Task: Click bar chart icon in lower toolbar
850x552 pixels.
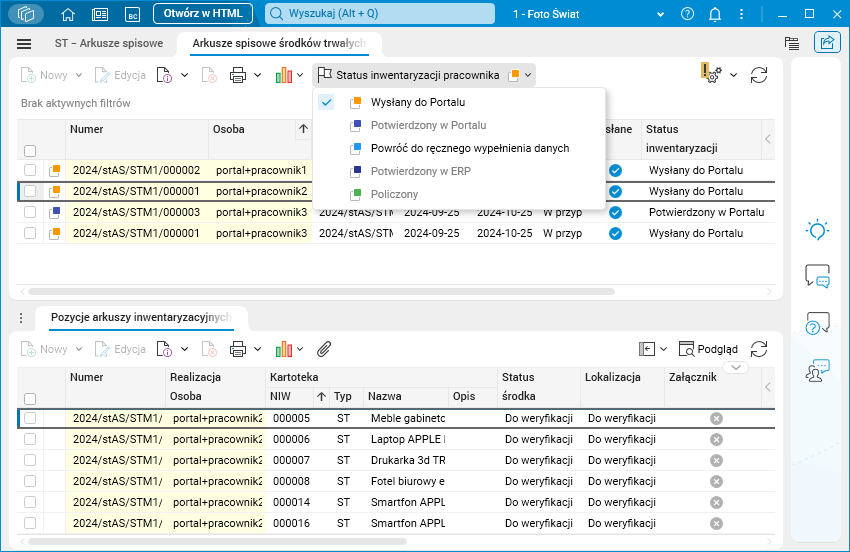Action: click(283, 349)
